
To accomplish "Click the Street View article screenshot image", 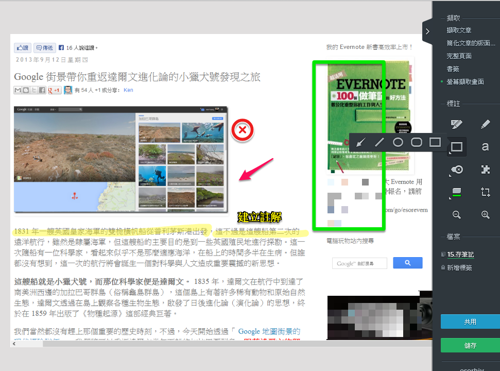I will [x=121, y=159].
